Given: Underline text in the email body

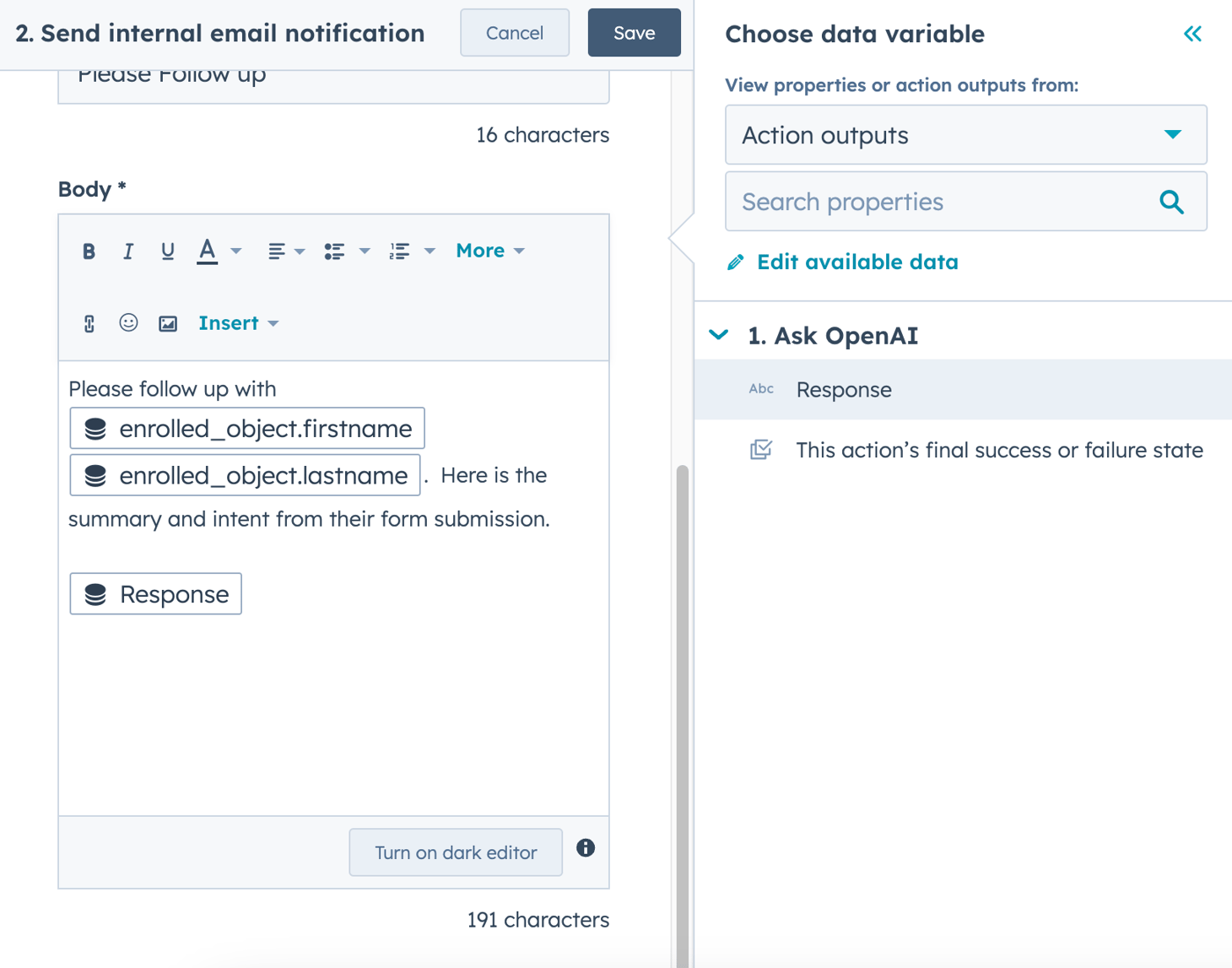Looking at the screenshot, I should click(x=168, y=250).
